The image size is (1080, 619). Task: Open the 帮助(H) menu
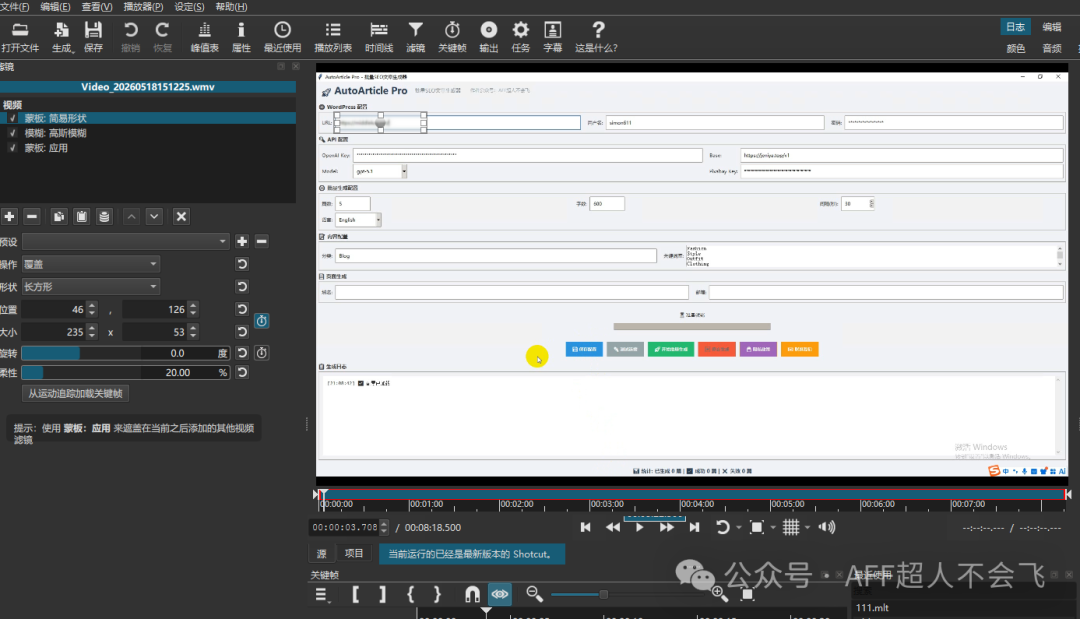[231, 7]
